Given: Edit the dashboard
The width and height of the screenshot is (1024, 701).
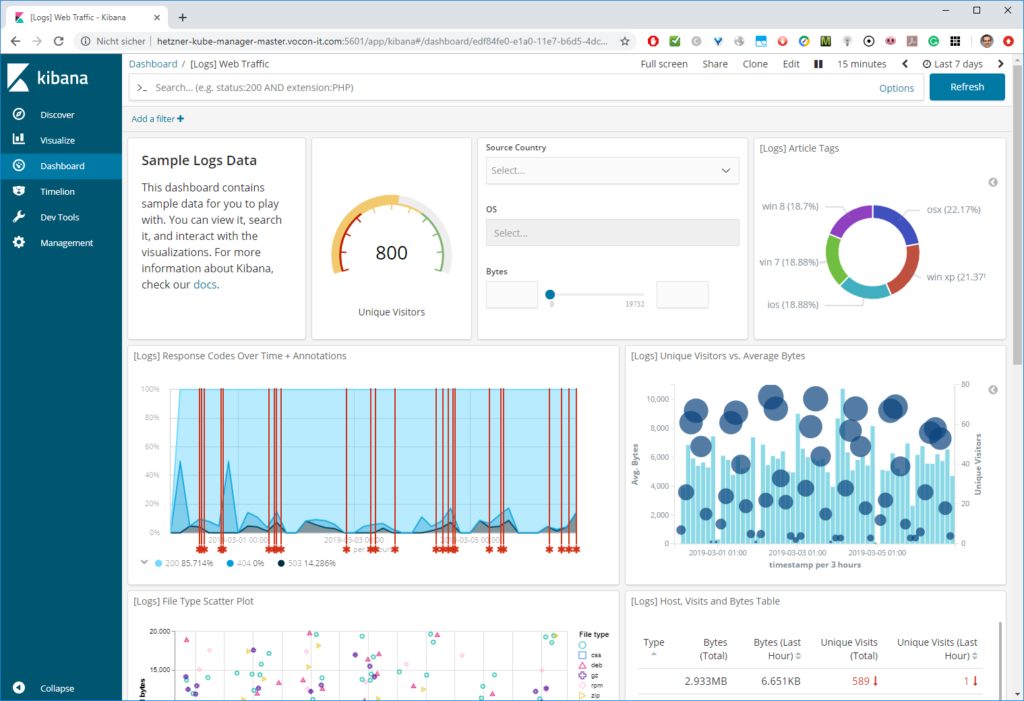Looking at the screenshot, I should click(791, 64).
